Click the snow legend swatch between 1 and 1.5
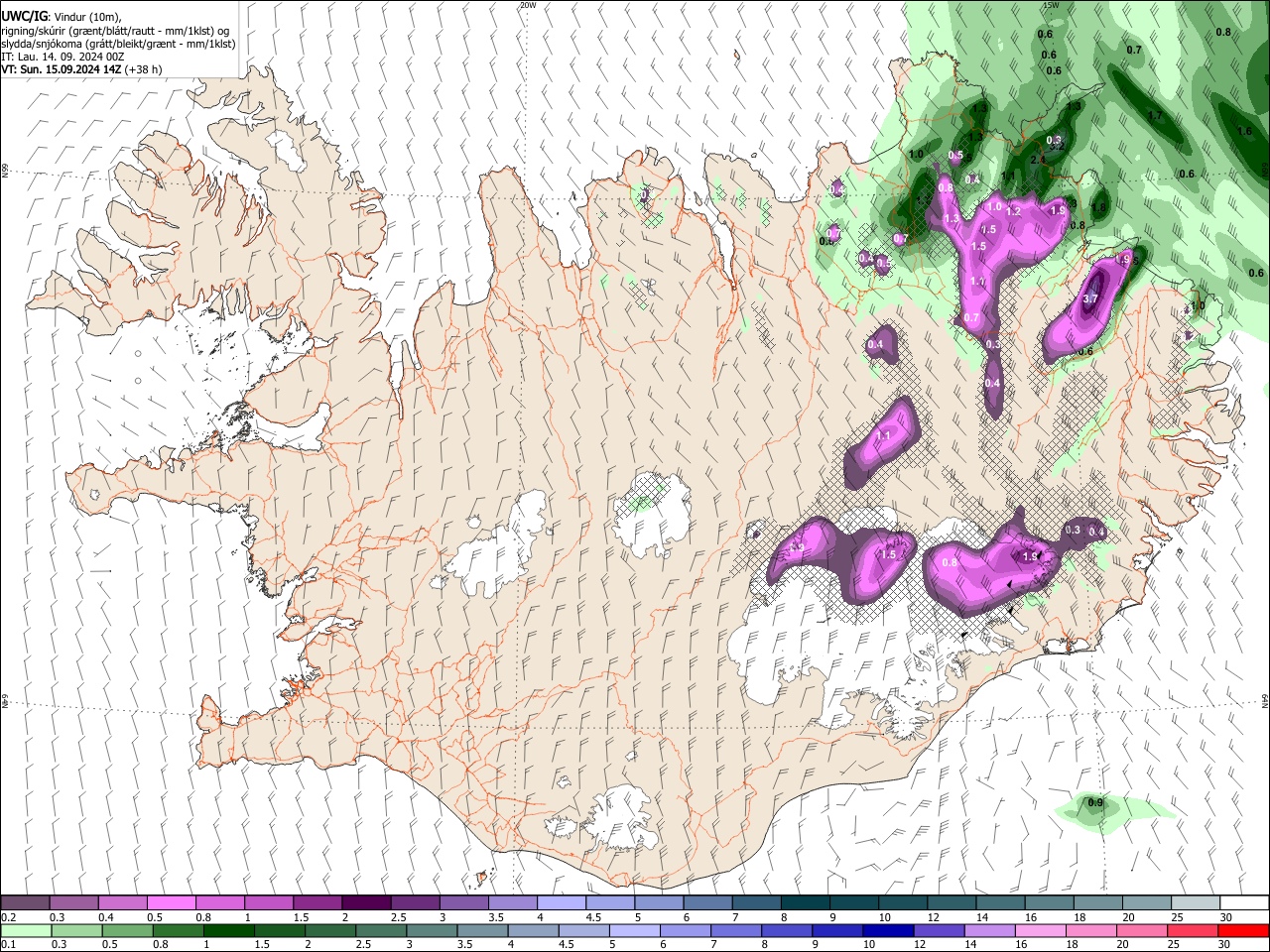 coord(268,902)
